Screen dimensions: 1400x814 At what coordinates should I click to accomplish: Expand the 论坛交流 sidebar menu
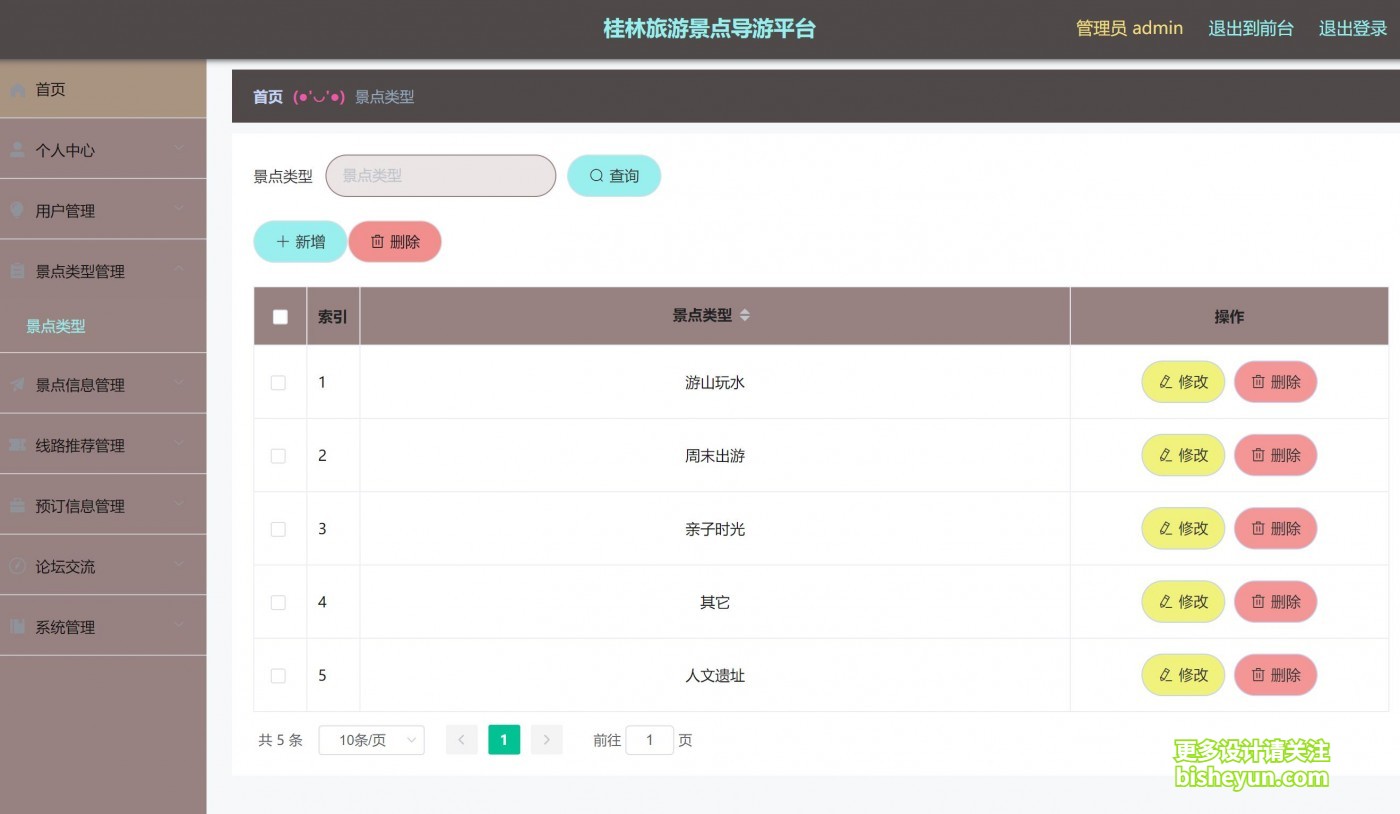63,566
